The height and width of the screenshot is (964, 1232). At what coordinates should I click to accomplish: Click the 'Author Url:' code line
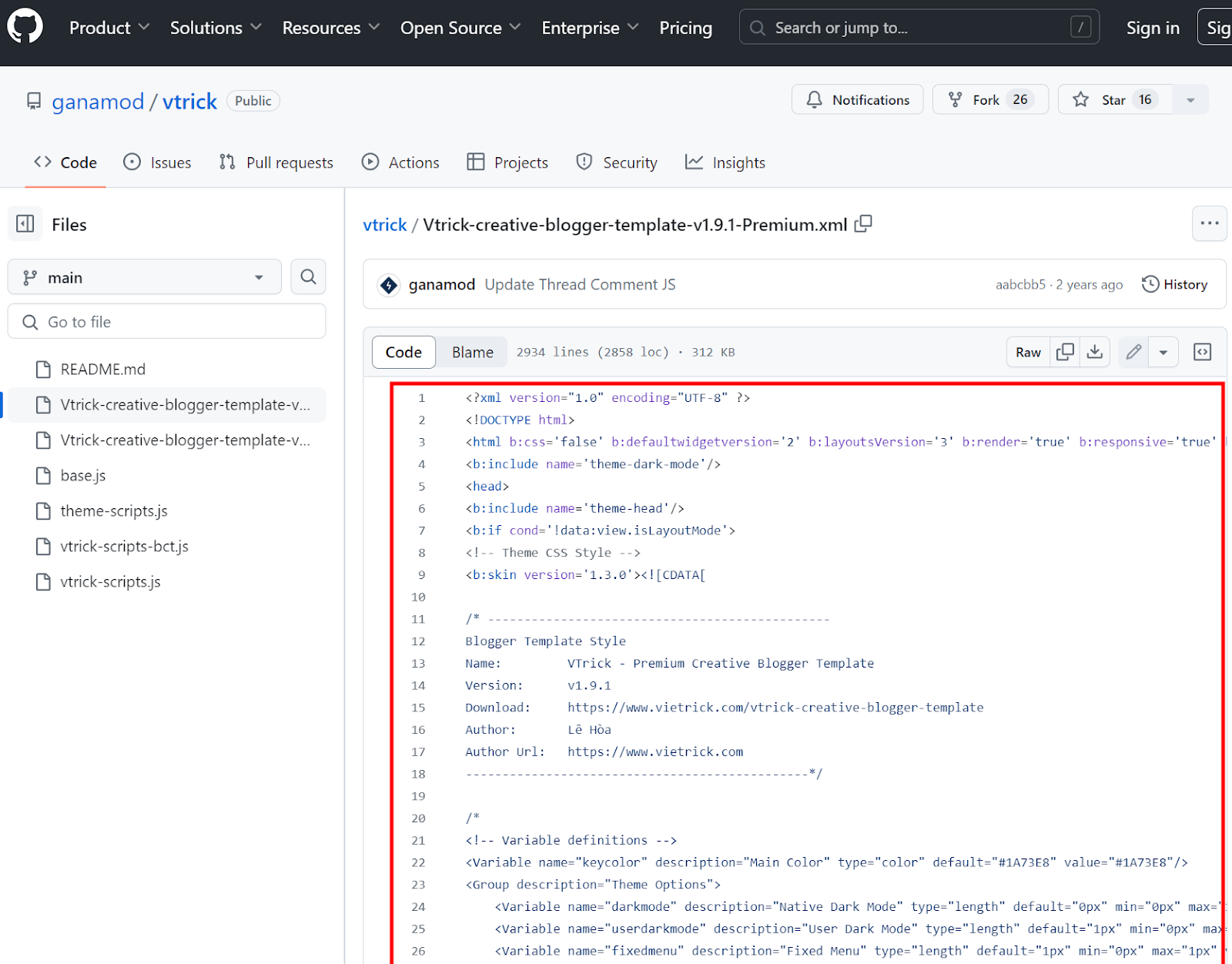click(x=604, y=751)
